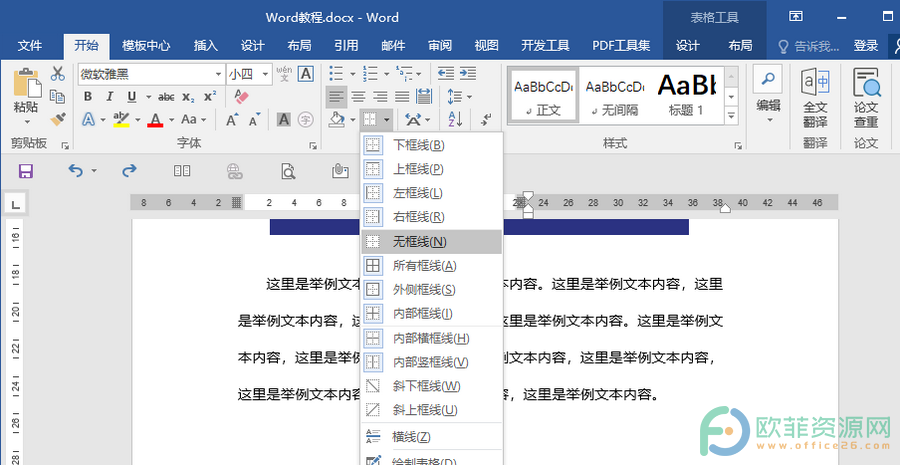The height and width of the screenshot is (465, 900).
Task: Click the Paste clipboard icon
Action: (27, 83)
